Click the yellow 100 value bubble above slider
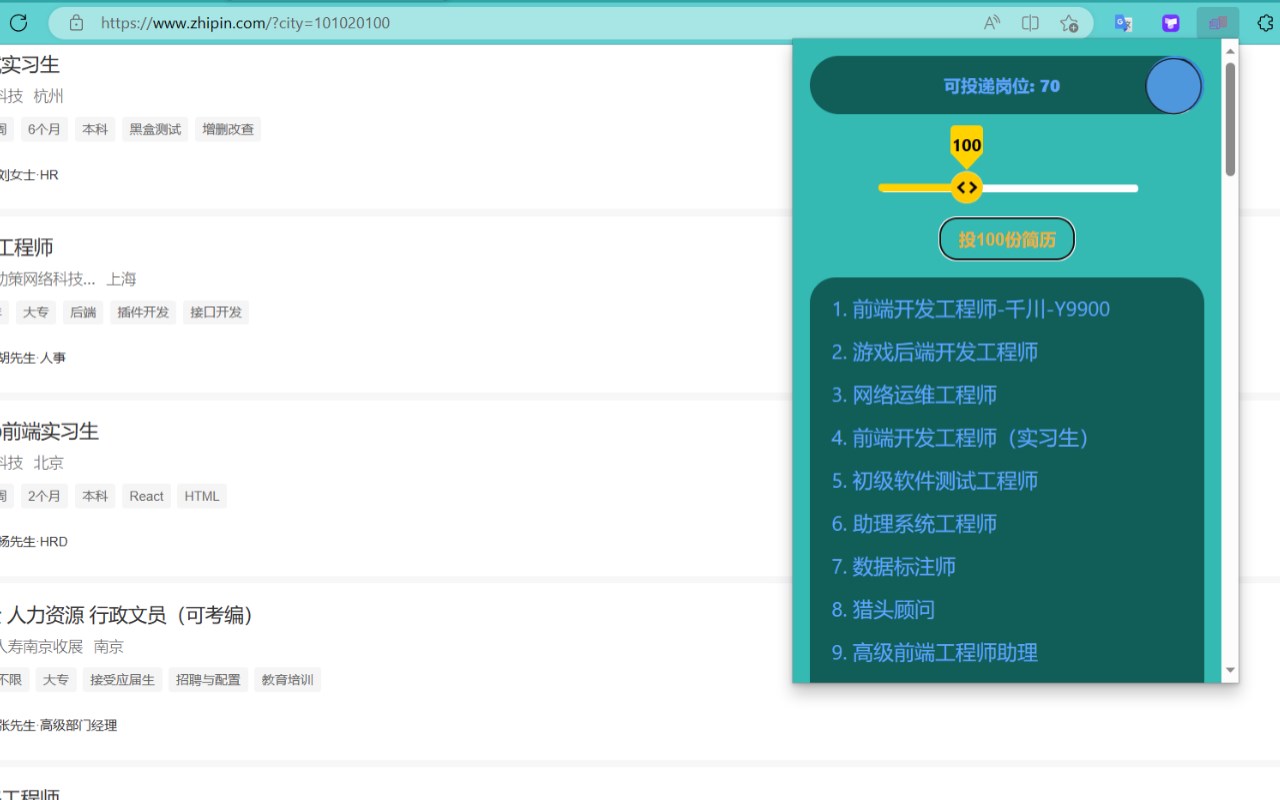The width and height of the screenshot is (1280, 800). tap(966, 144)
